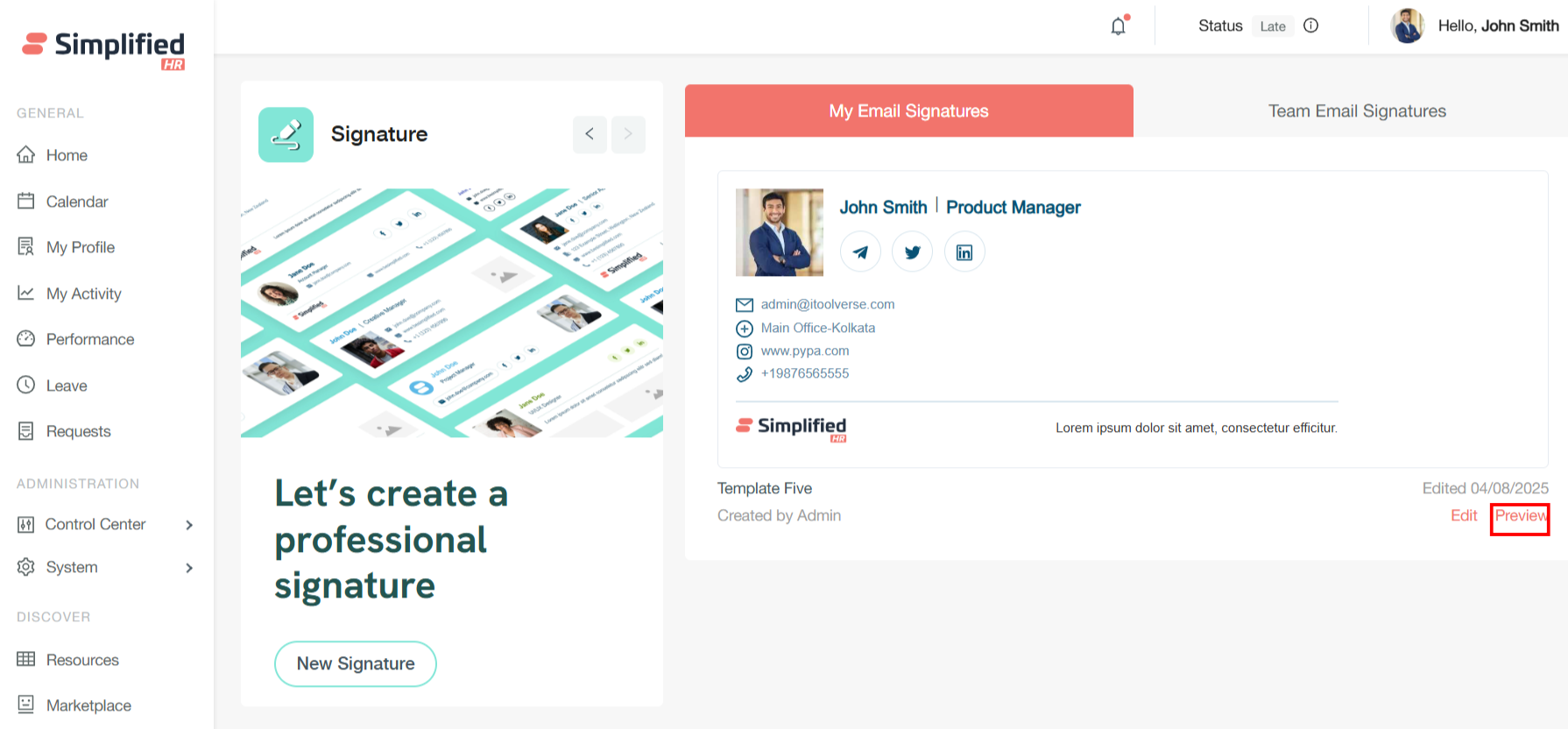The image size is (1568, 729).
Task: Switch to Team Email Signatures tab
Action: click(1356, 111)
